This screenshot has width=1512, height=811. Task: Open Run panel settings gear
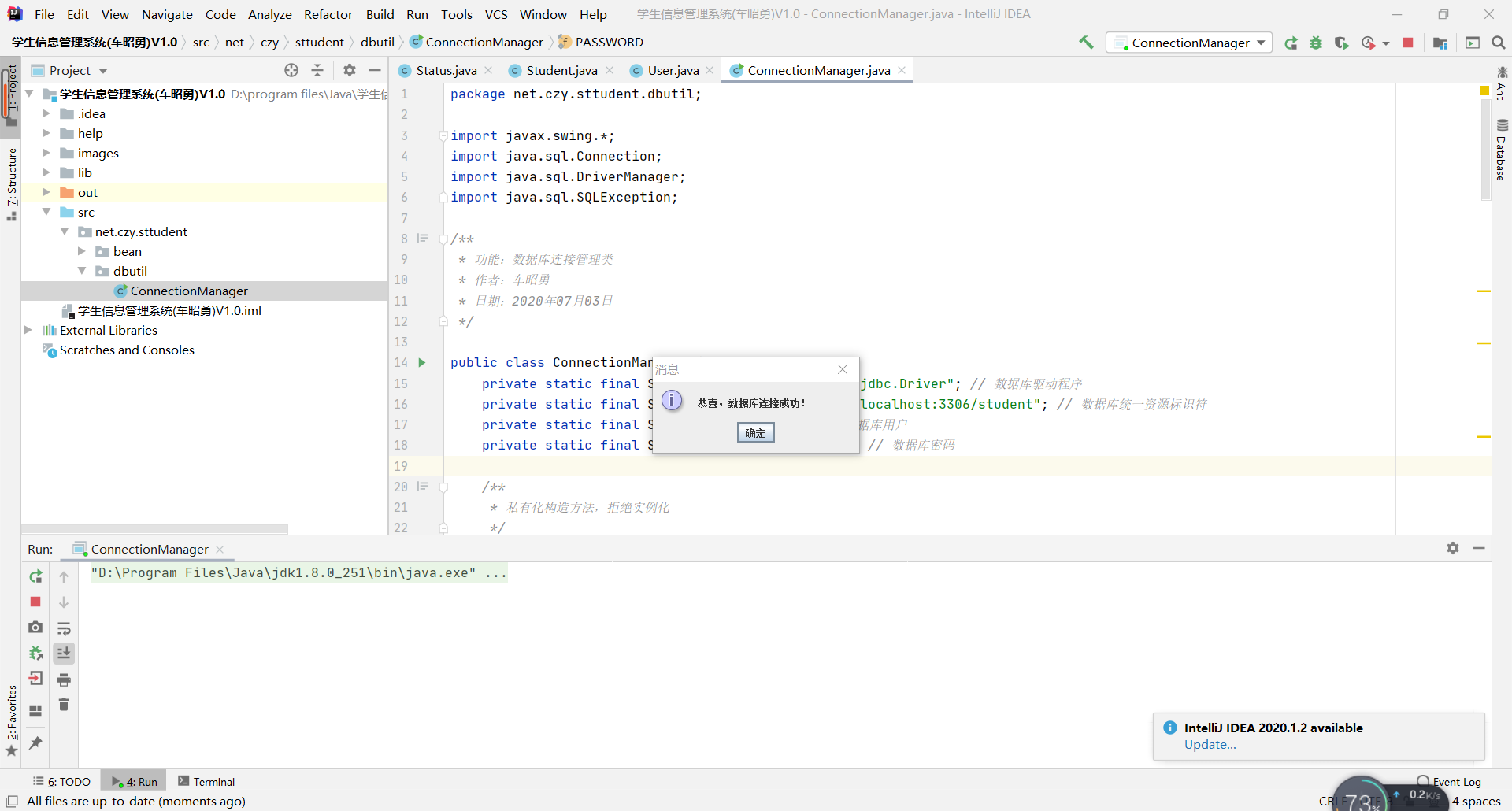tap(1453, 548)
